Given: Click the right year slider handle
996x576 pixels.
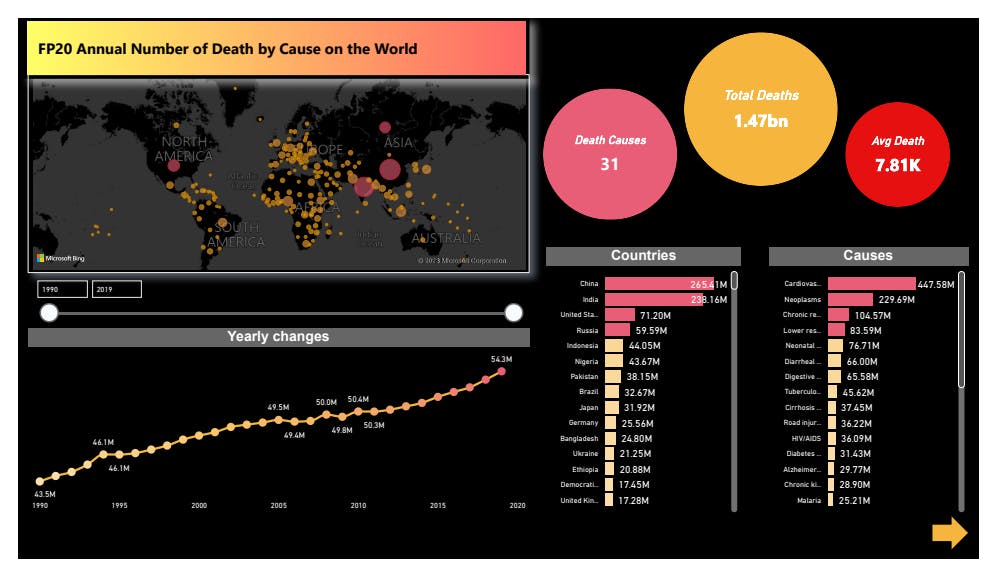Looking at the screenshot, I should click(514, 313).
